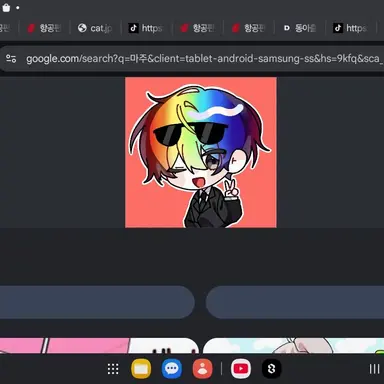This screenshot has height=384, width=384.
Task: Switch to the 동아 browser tab
Action: coord(300,28)
